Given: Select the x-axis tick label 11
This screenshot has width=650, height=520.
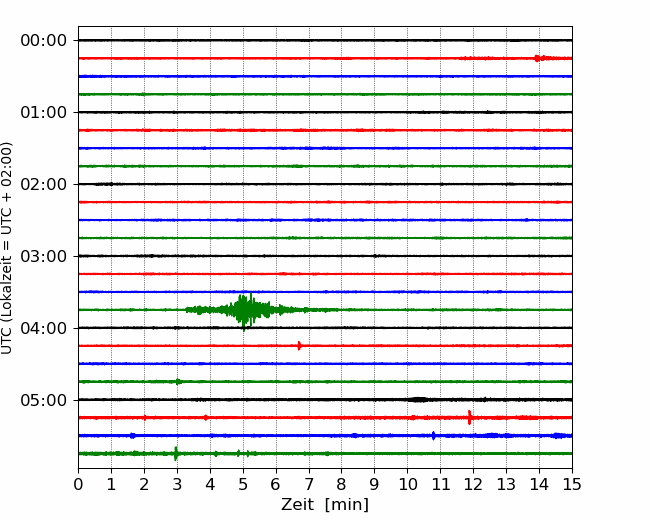Looking at the screenshot, I should [440, 484].
